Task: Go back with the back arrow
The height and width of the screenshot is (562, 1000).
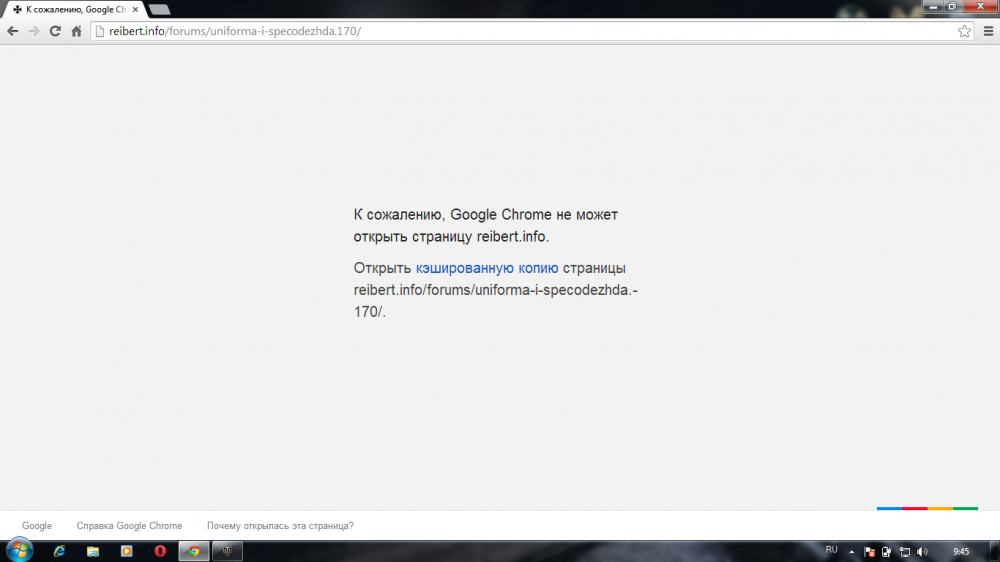Action: [x=13, y=31]
